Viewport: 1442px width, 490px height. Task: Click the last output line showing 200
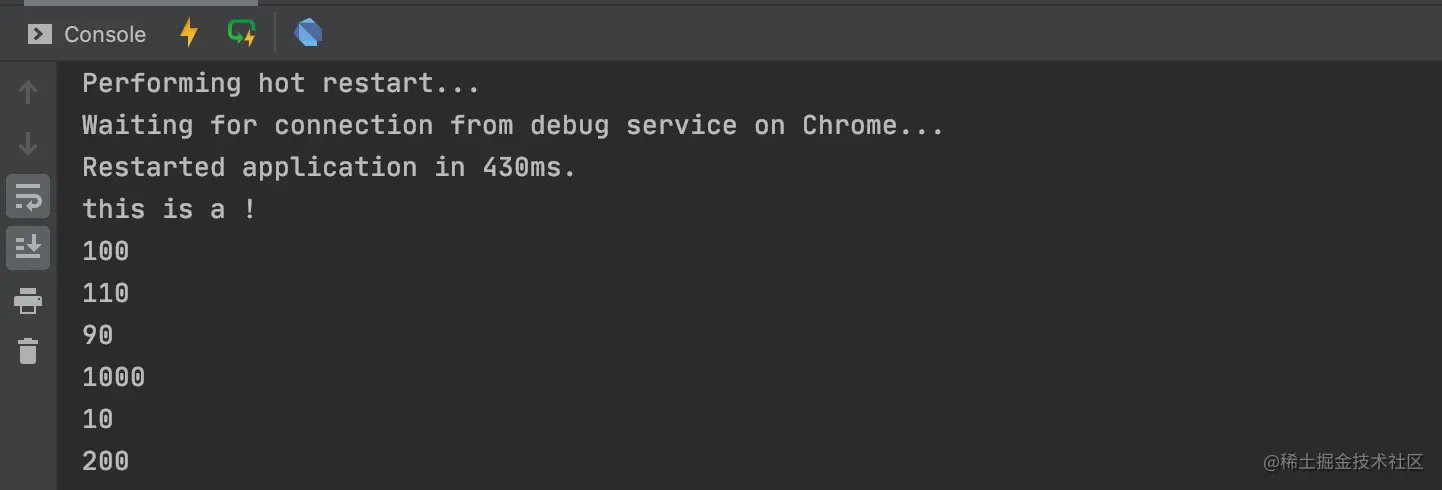tap(106, 461)
